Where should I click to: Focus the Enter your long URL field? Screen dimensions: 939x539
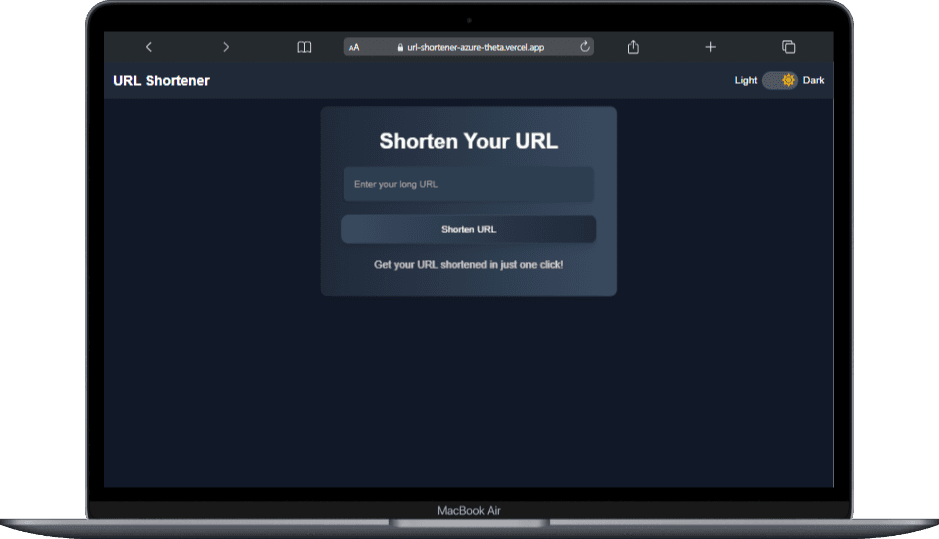pyautogui.click(x=468, y=184)
